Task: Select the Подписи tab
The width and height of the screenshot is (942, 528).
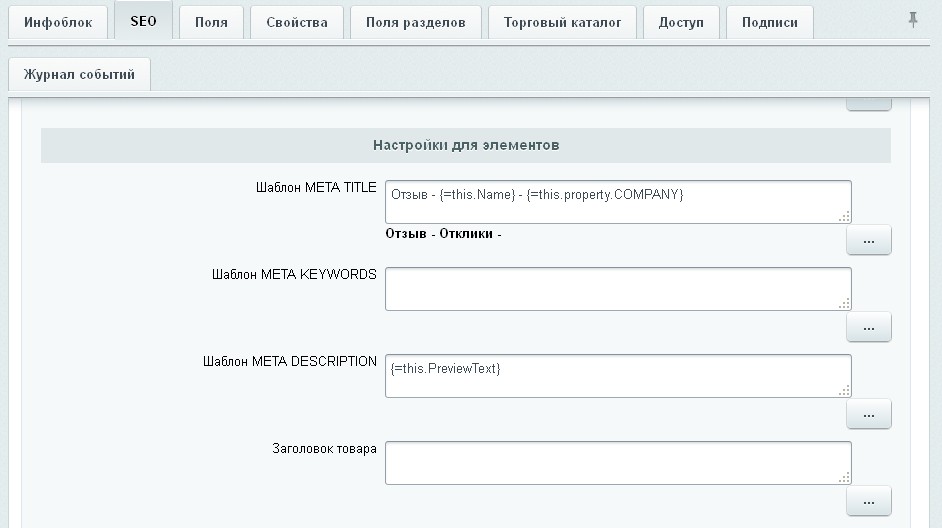Action: (769, 22)
